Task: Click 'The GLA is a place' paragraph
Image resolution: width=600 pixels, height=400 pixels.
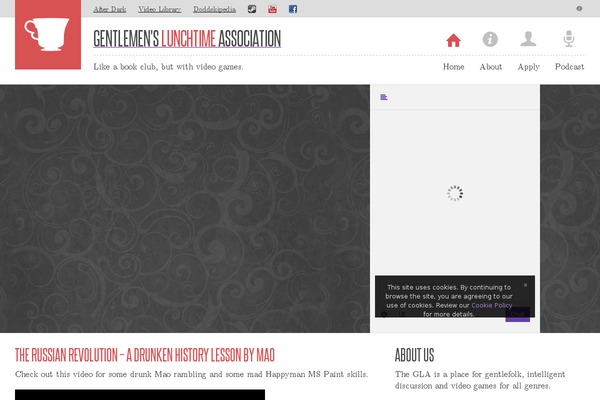Action: 480,380
